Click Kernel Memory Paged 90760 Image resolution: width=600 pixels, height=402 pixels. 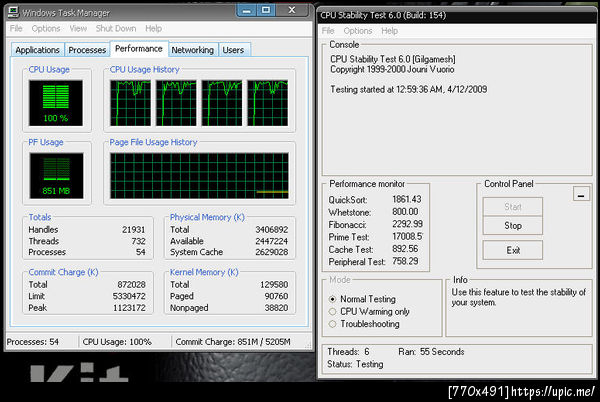276,296
